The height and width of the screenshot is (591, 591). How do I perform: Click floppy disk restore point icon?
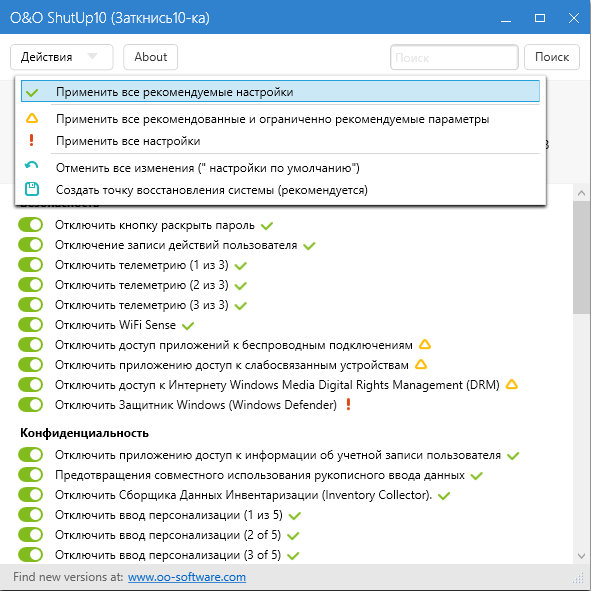32,189
